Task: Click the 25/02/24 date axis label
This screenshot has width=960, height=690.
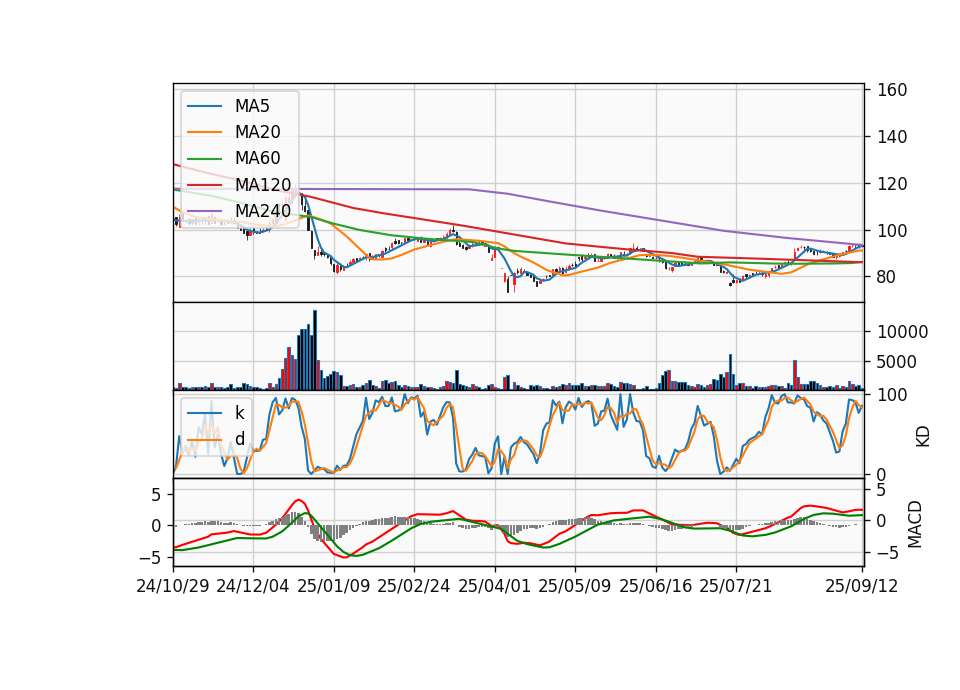Action: coord(414,586)
